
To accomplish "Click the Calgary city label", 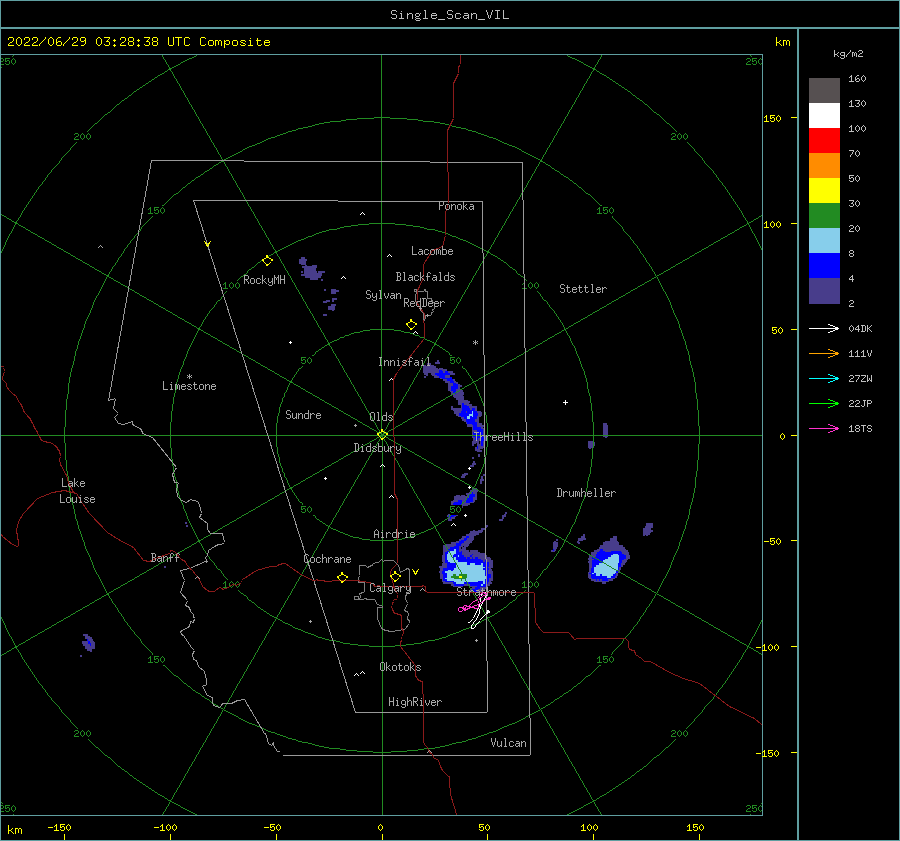I will pyautogui.click(x=390, y=588).
